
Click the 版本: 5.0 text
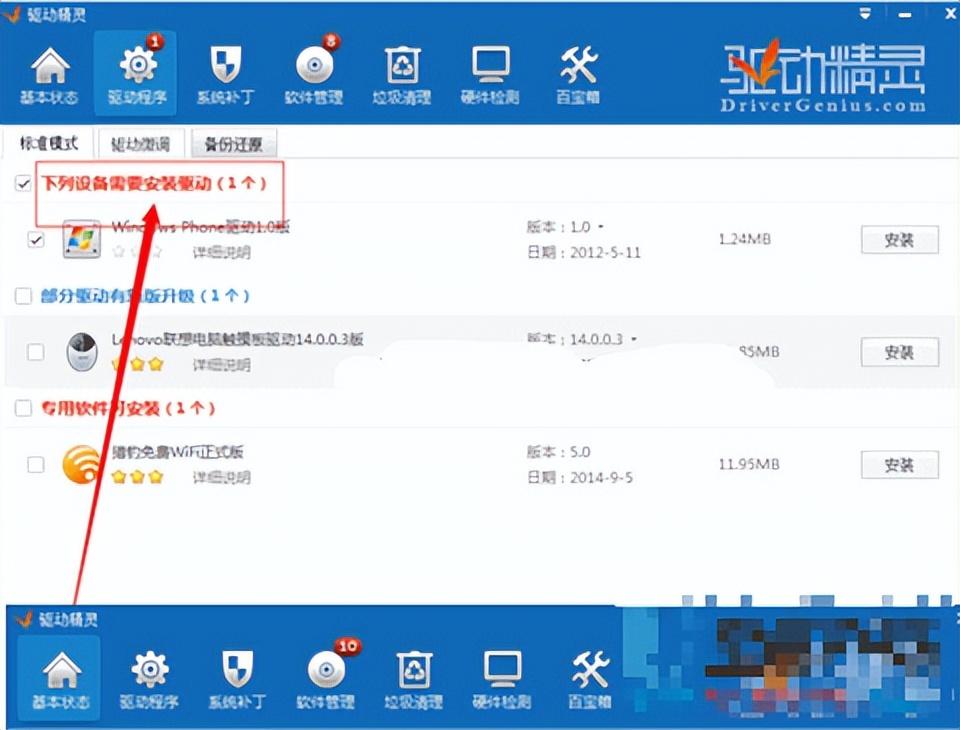pyautogui.click(x=558, y=452)
